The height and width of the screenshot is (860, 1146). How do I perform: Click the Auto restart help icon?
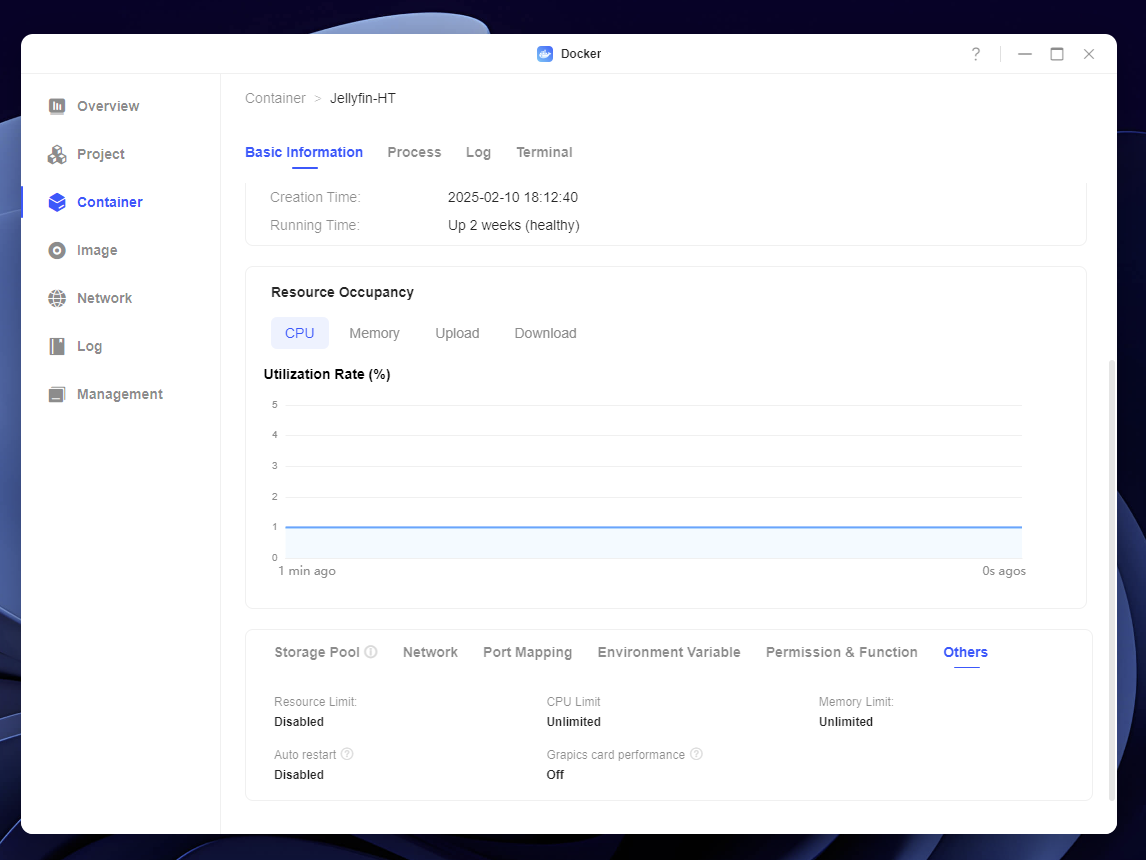click(x=347, y=754)
